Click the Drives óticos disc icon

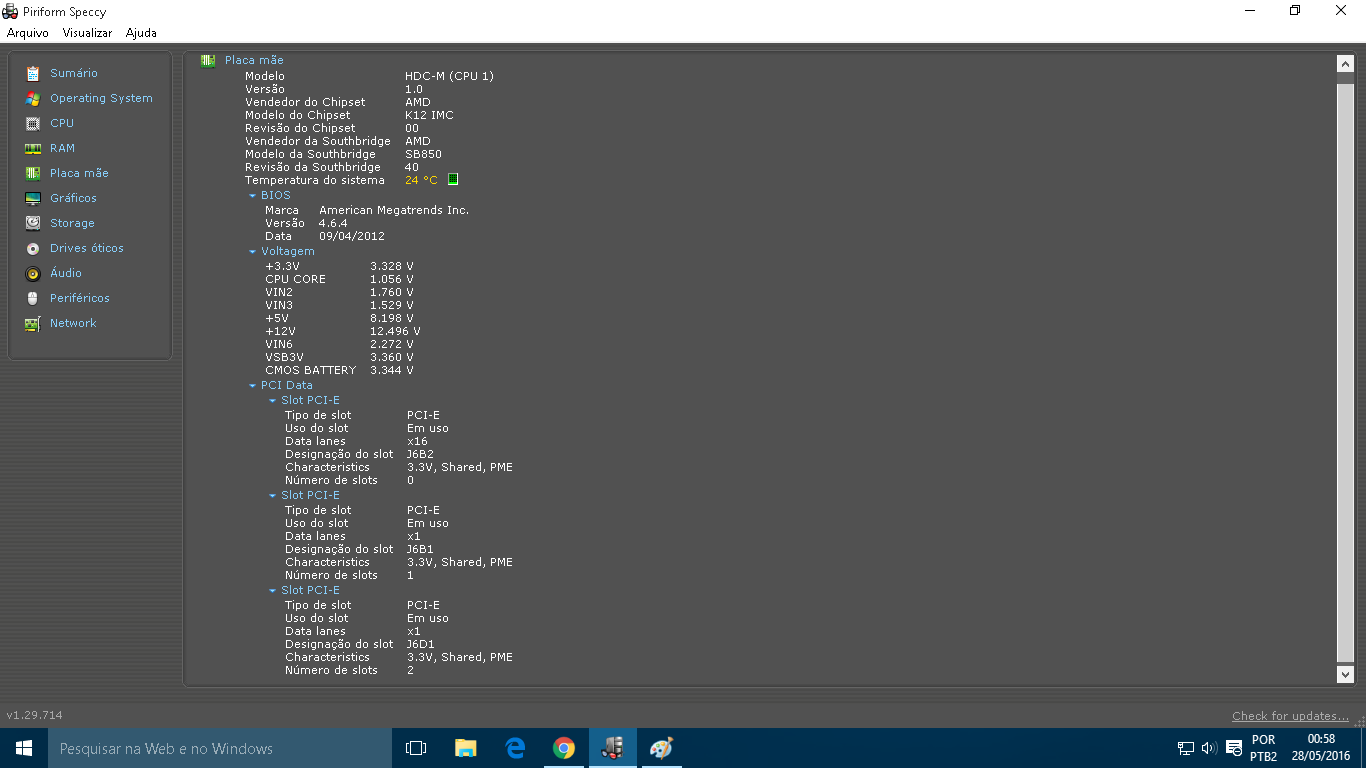point(33,248)
